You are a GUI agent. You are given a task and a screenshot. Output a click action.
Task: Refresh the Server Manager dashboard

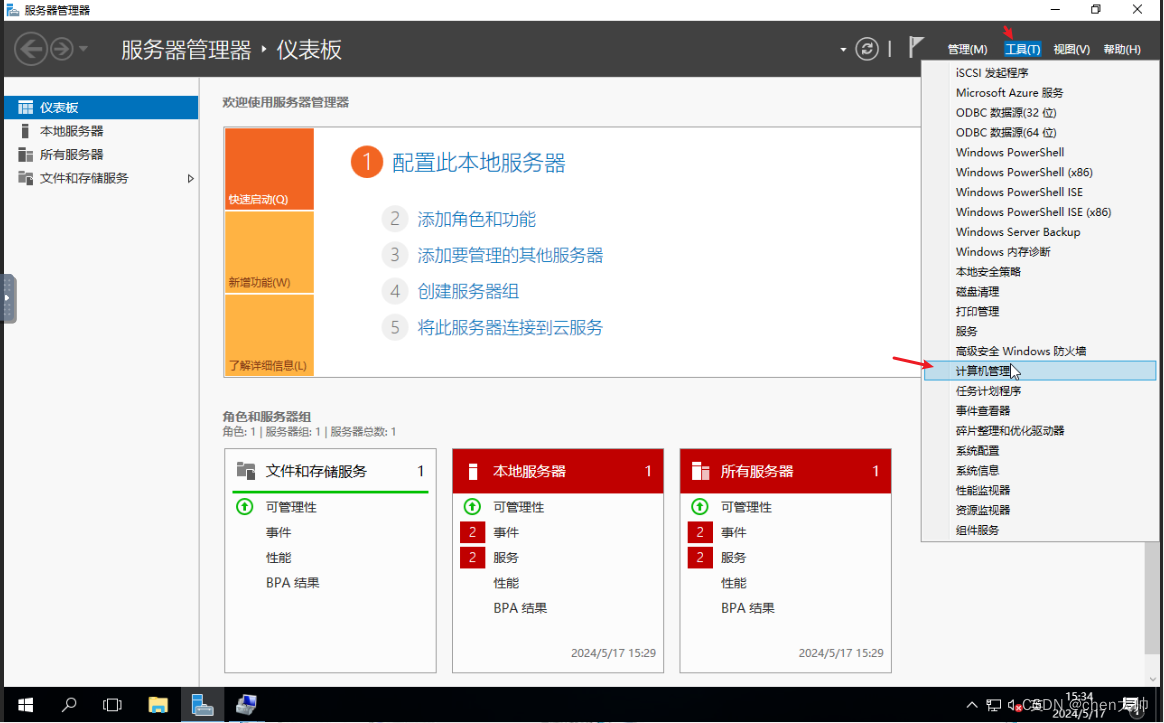point(866,49)
